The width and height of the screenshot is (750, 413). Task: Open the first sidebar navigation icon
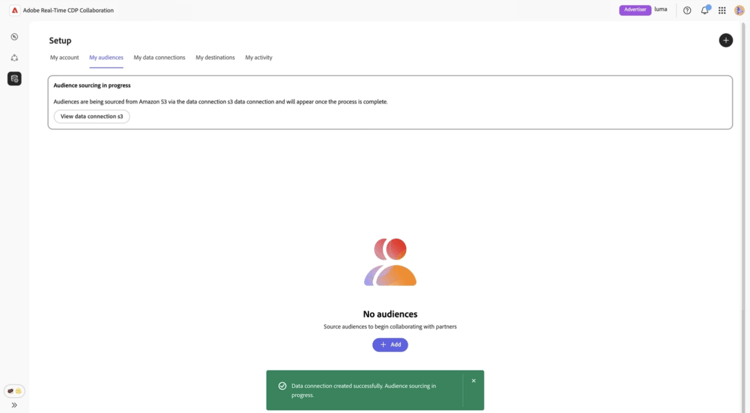pos(14,37)
